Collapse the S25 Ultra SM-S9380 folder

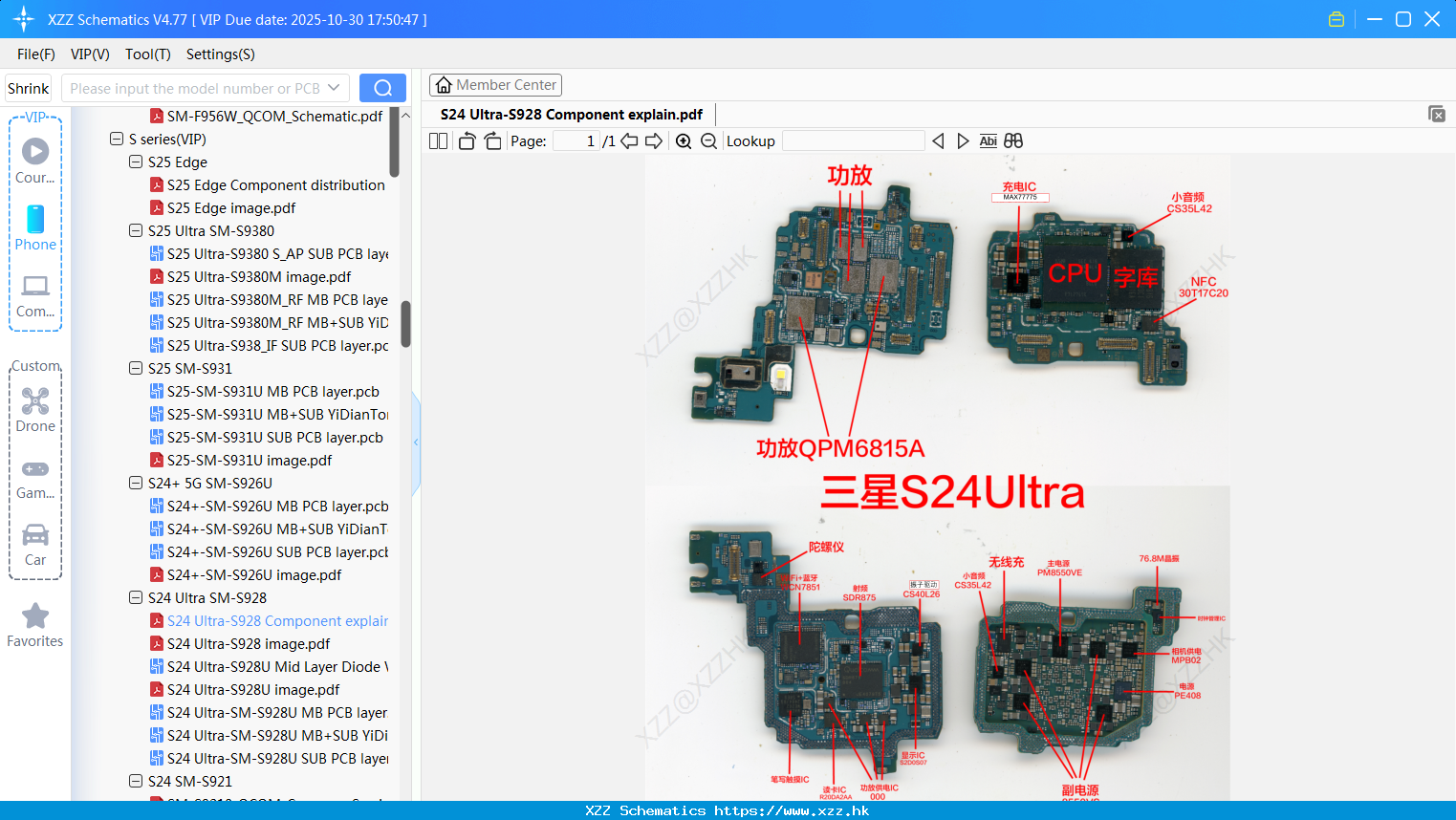pyautogui.click(x=136, y=230)
